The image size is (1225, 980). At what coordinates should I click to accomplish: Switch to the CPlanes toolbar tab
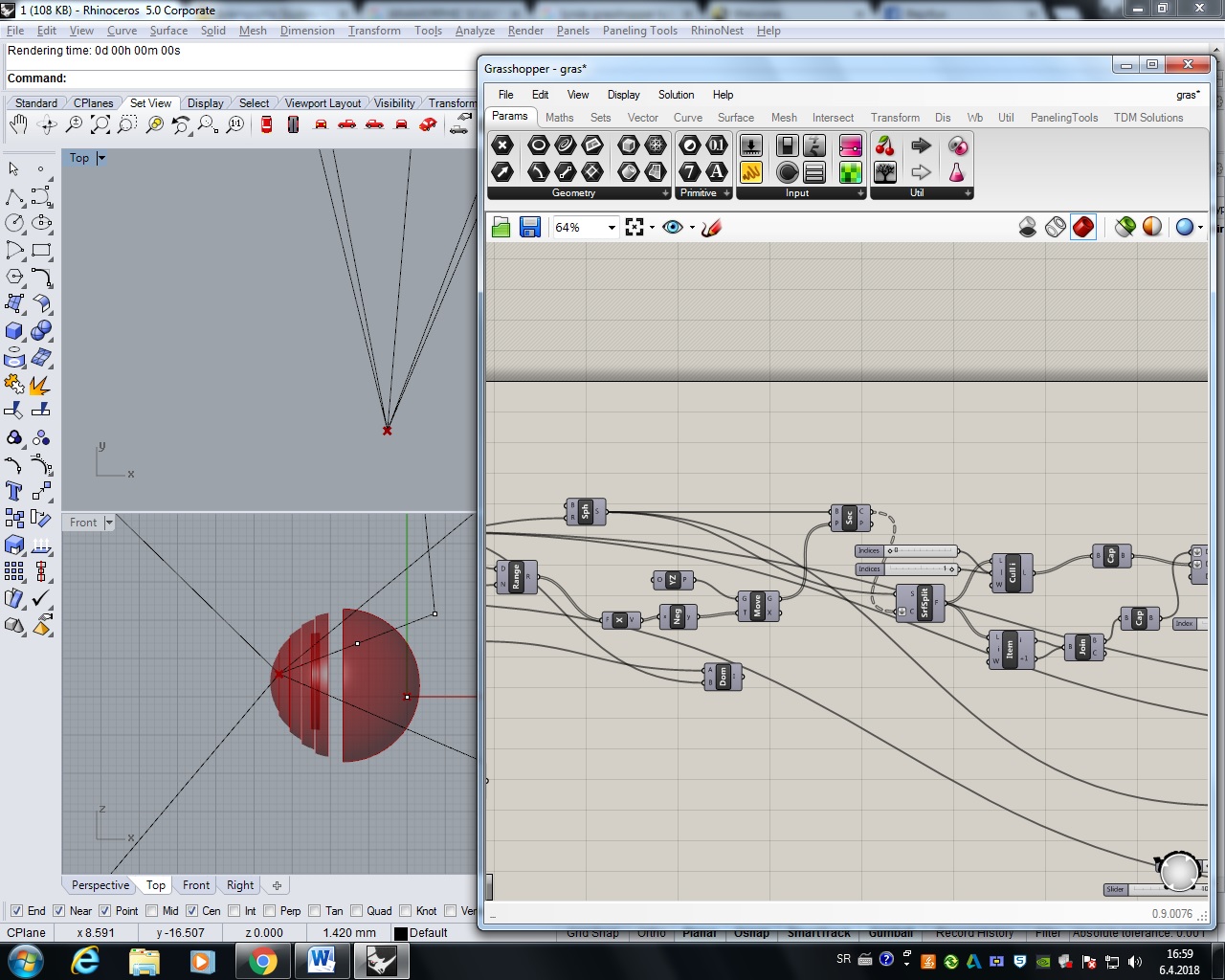point(94,103)
